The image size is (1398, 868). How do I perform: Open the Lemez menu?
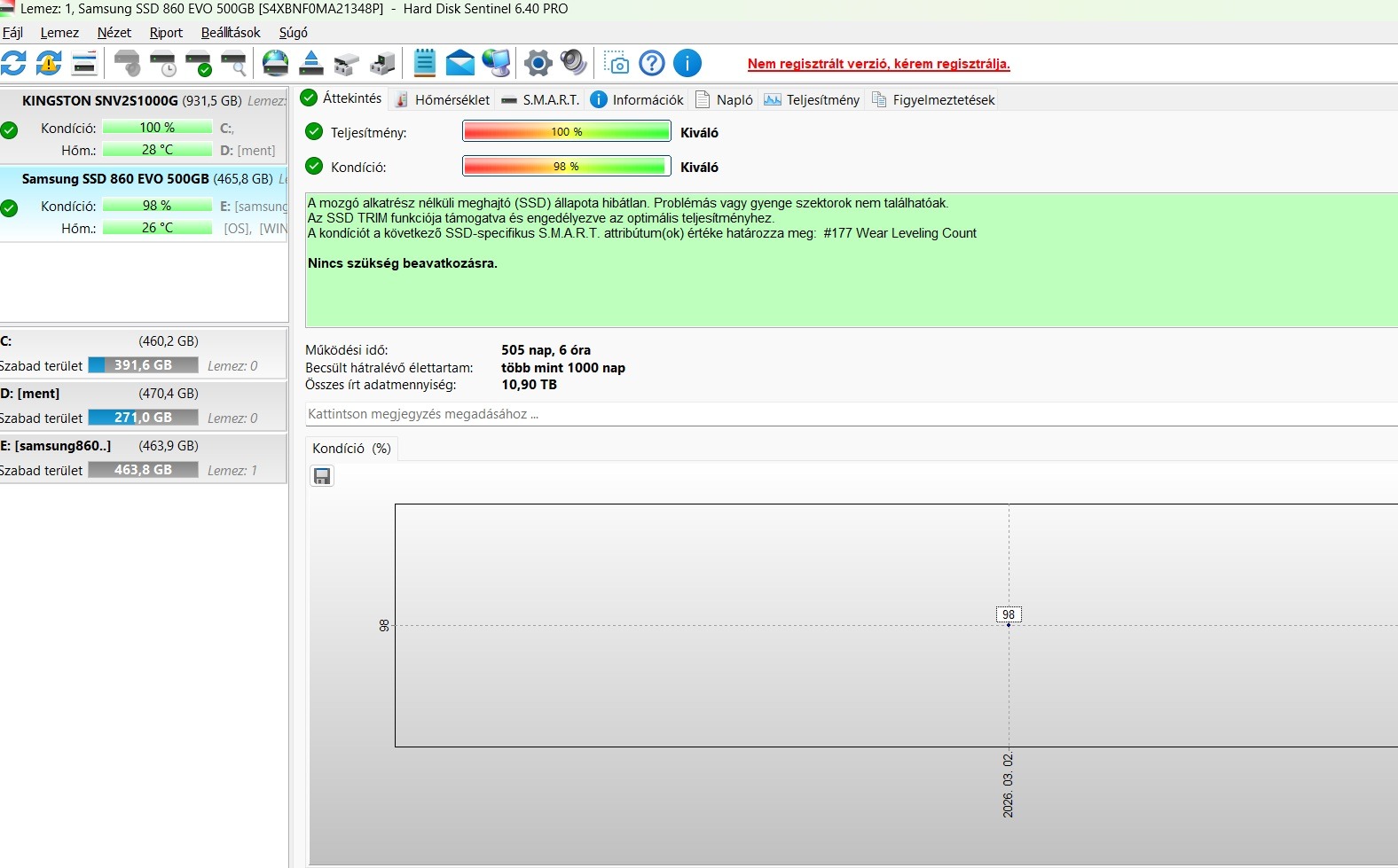pyautogui.click(x=59, y=33)
